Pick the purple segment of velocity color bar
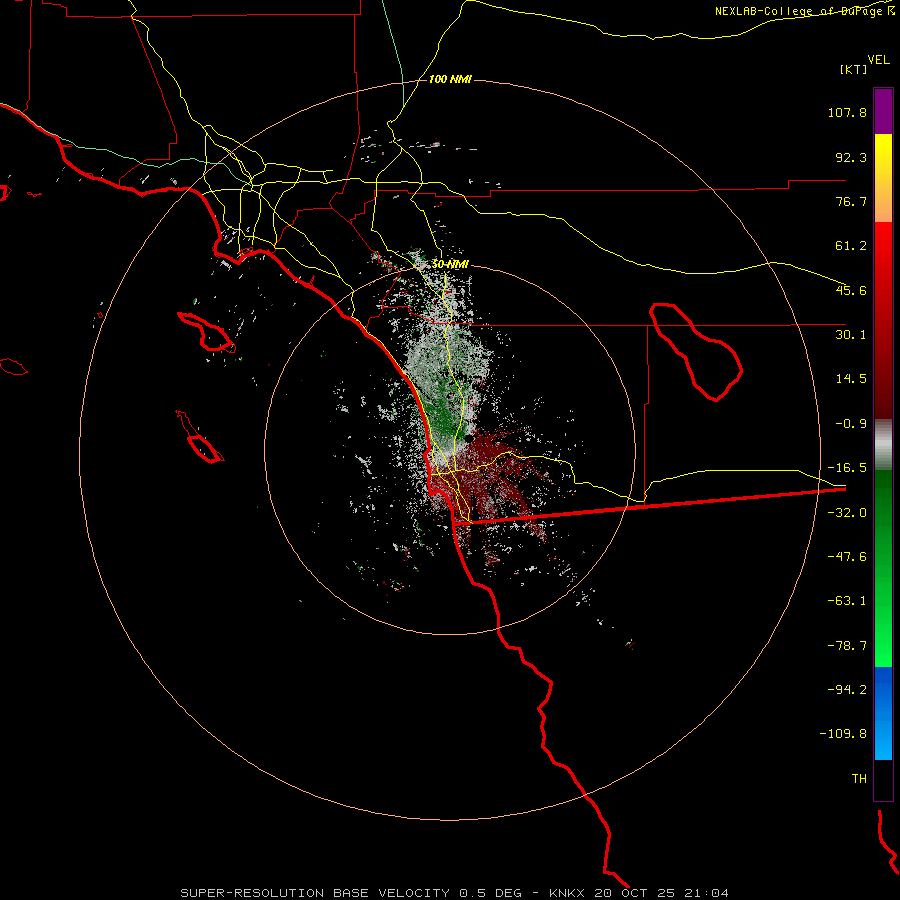Image resolution: width=900 pixels, height=900 pixels. [x=883, y=111]
